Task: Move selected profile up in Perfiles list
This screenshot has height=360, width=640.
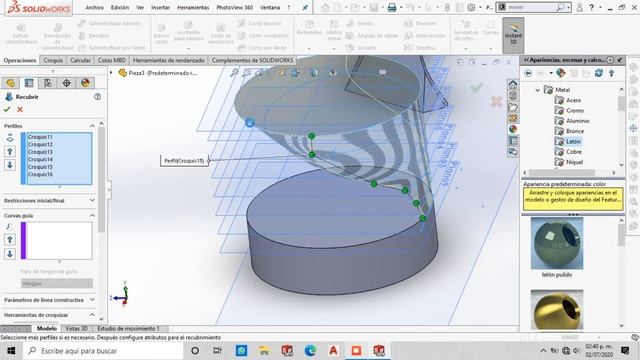Action: (10, 151)
